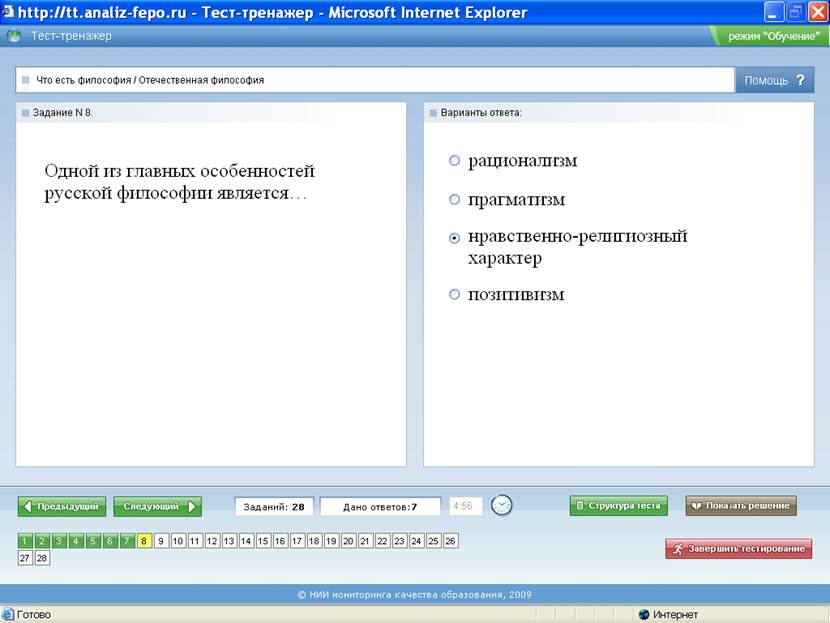Minimize the Internet Explorer window

coord(773,12)
